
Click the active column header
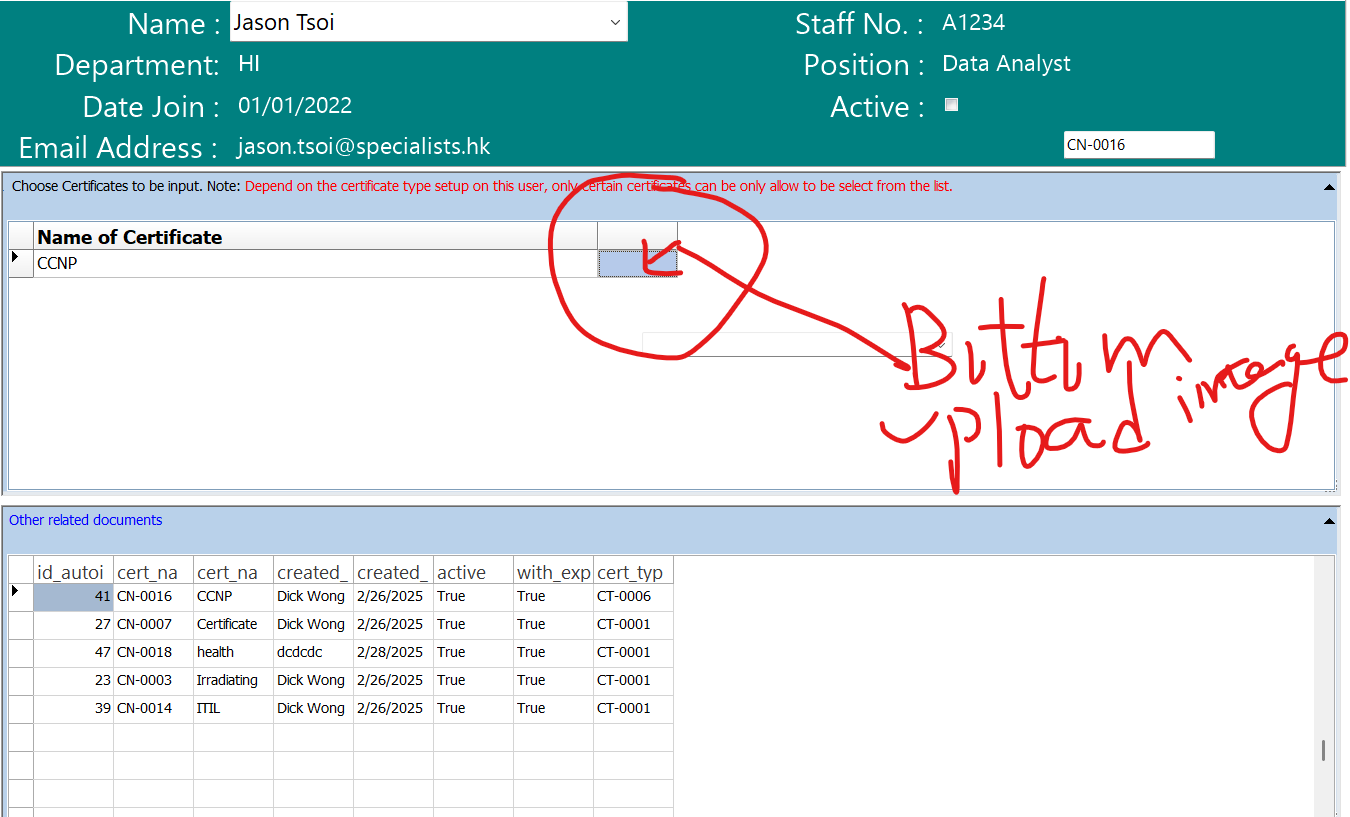pyautogui.click(x=473, y=572)
